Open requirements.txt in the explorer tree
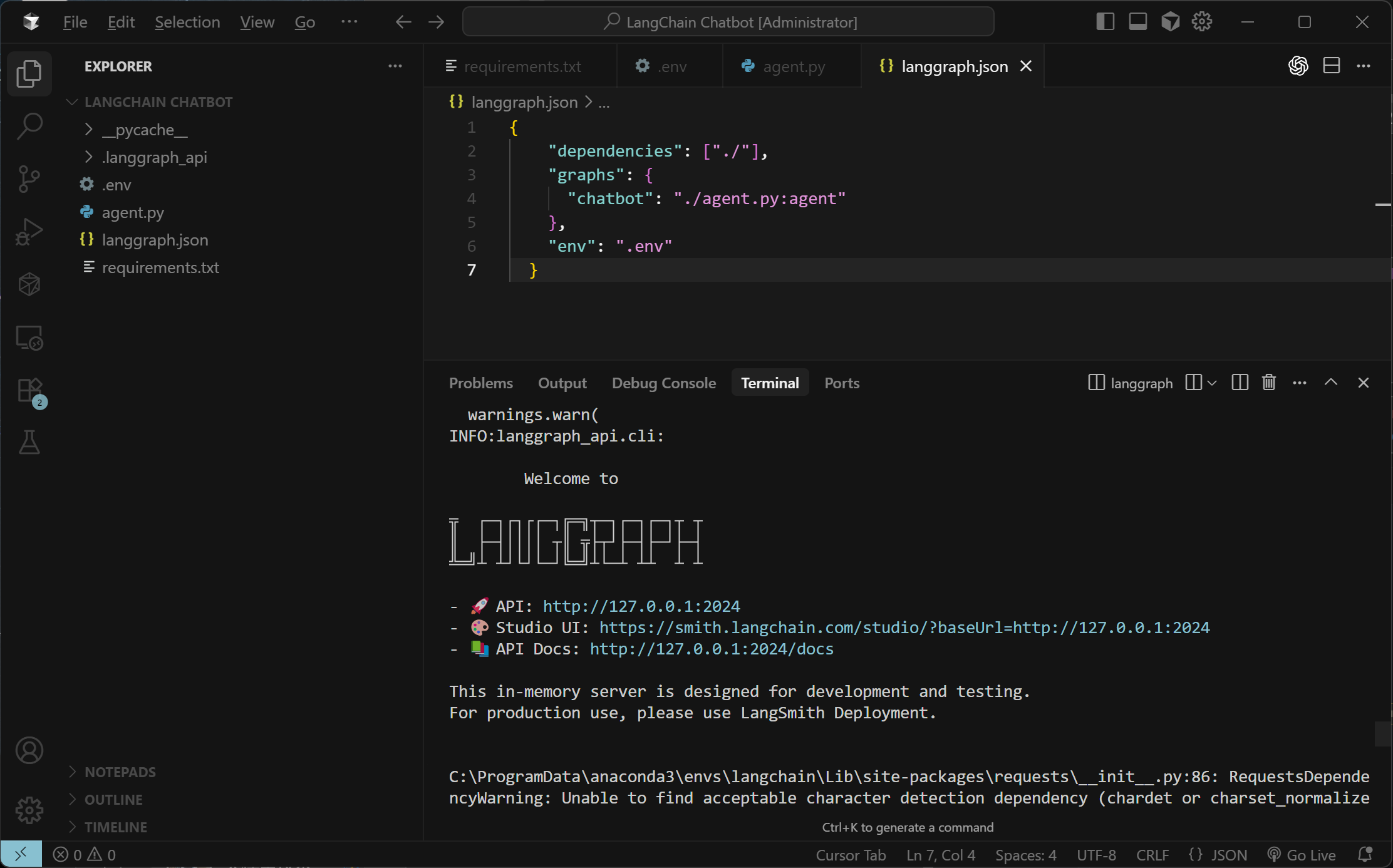Screen dimensions: 1393x868 tap(160, 267)
